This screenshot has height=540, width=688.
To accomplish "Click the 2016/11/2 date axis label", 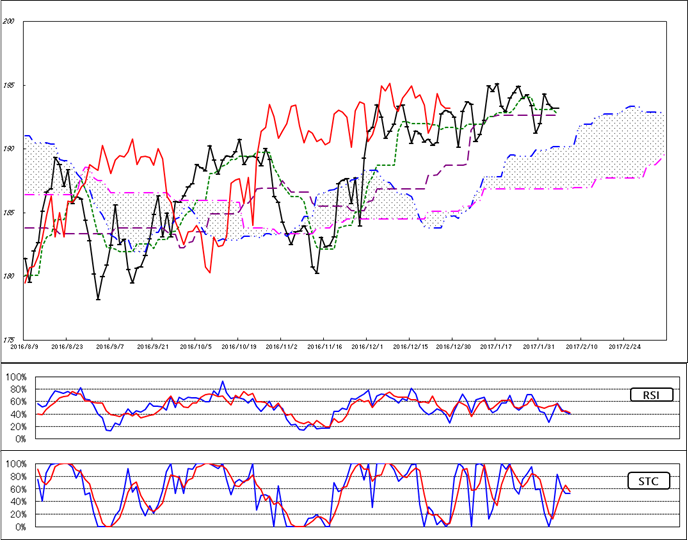I will coord(283,347).
